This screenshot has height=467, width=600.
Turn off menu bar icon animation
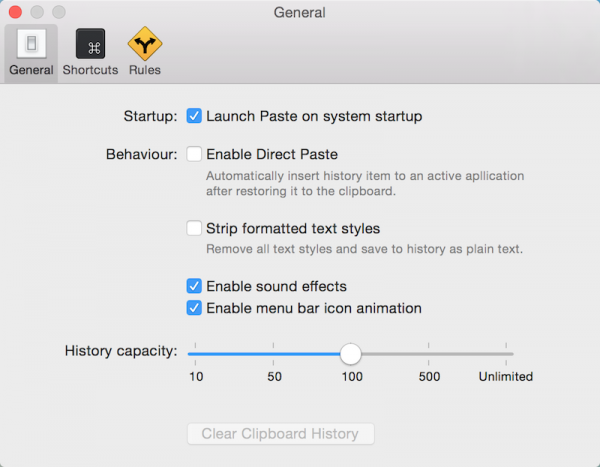194,308
